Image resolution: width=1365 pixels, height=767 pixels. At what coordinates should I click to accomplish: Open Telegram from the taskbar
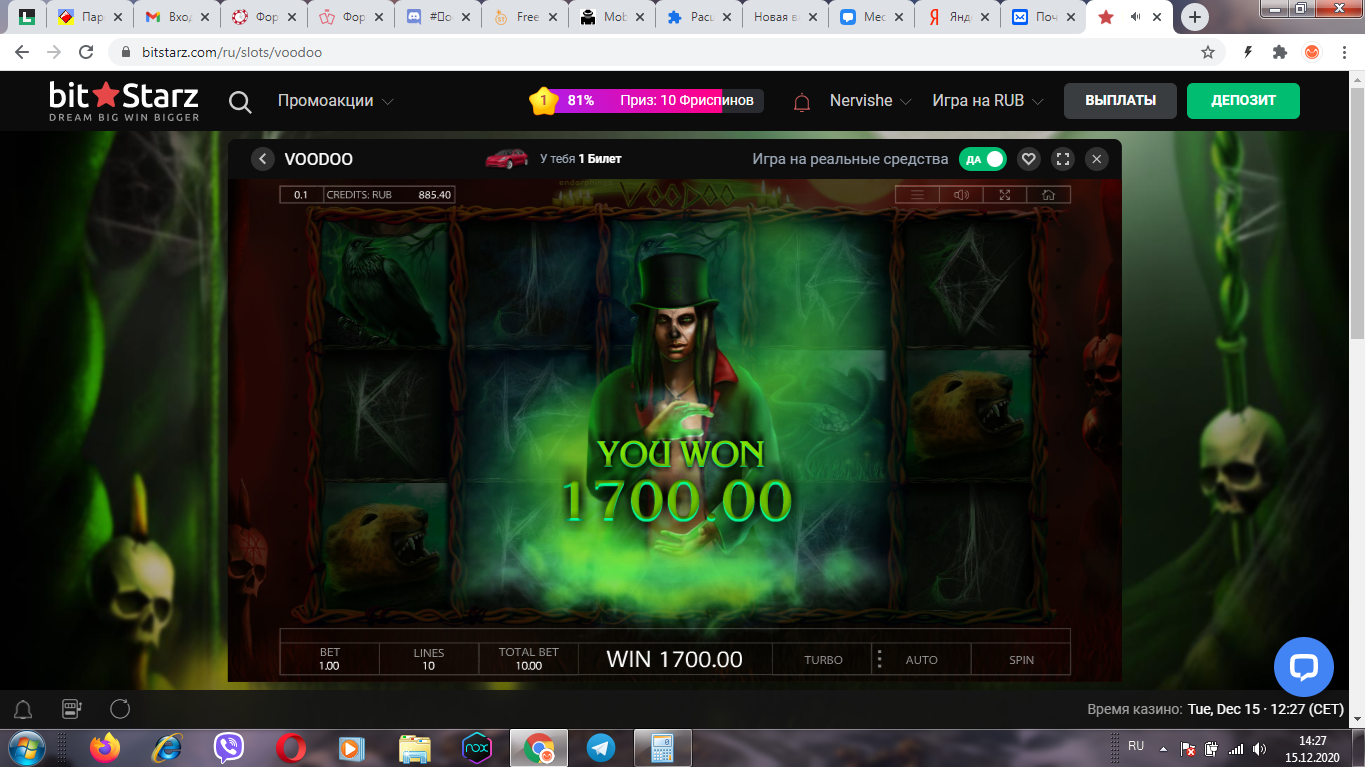pos(601,748)
